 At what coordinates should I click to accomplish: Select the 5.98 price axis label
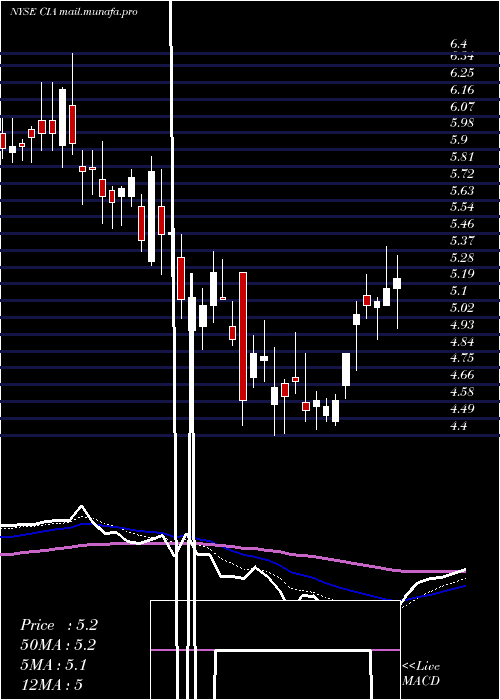[462, 123]
